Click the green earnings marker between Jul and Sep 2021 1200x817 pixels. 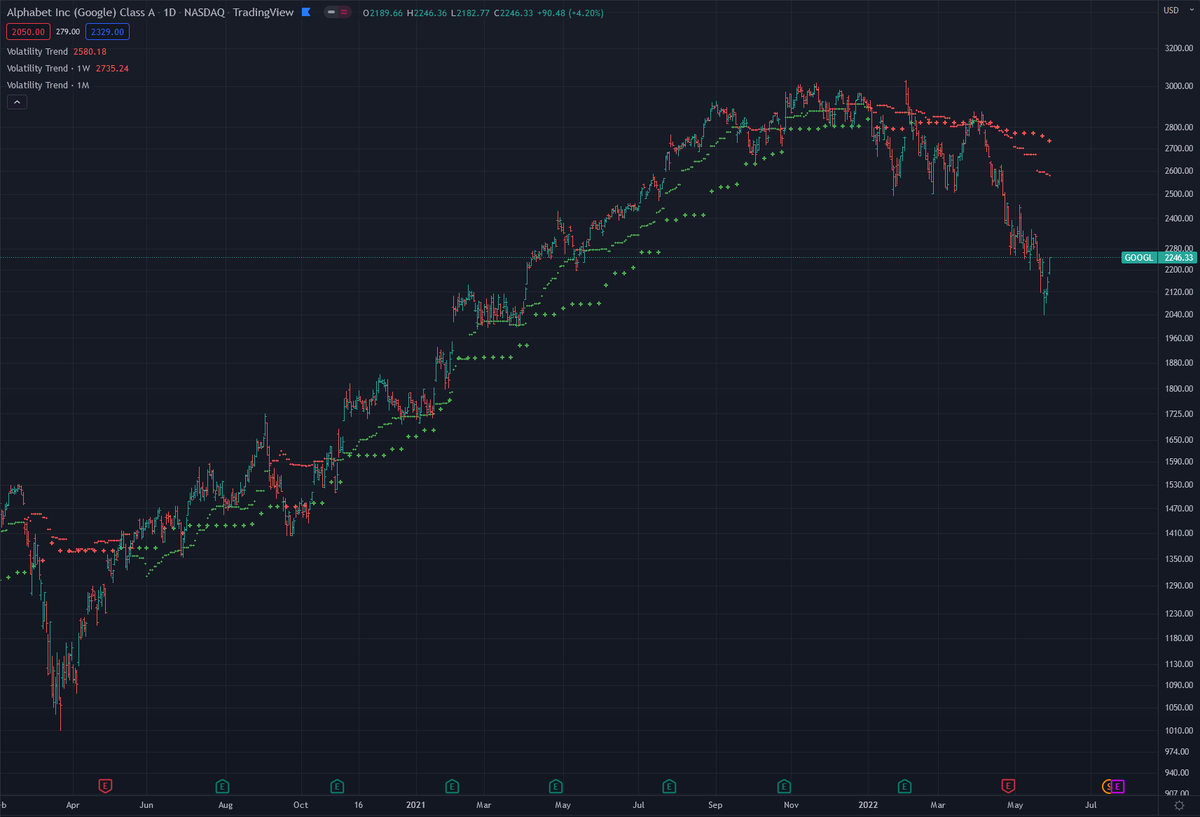669,785
